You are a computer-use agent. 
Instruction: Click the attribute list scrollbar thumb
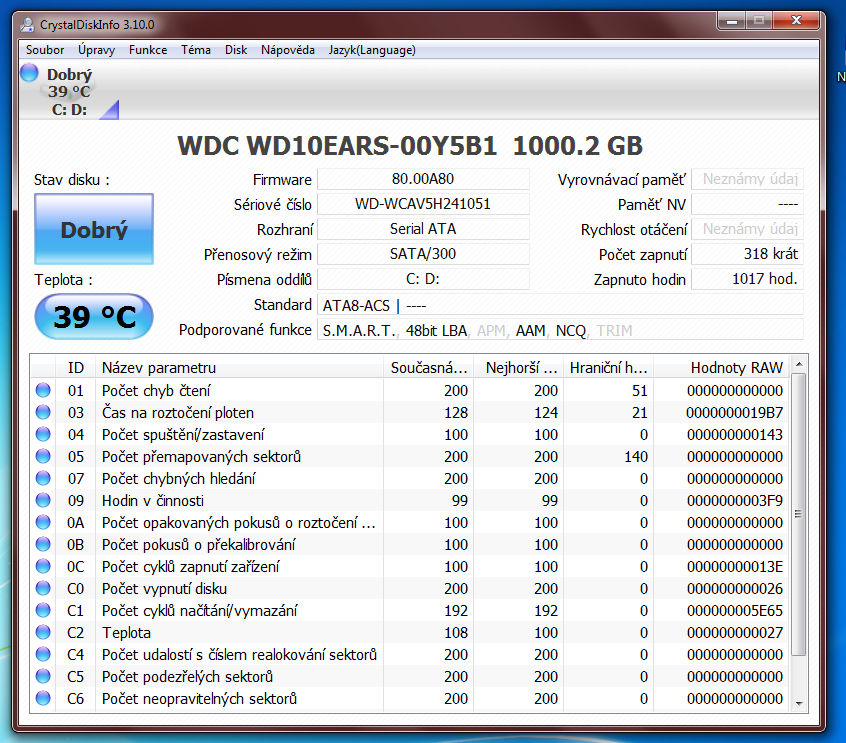[799, 515]
